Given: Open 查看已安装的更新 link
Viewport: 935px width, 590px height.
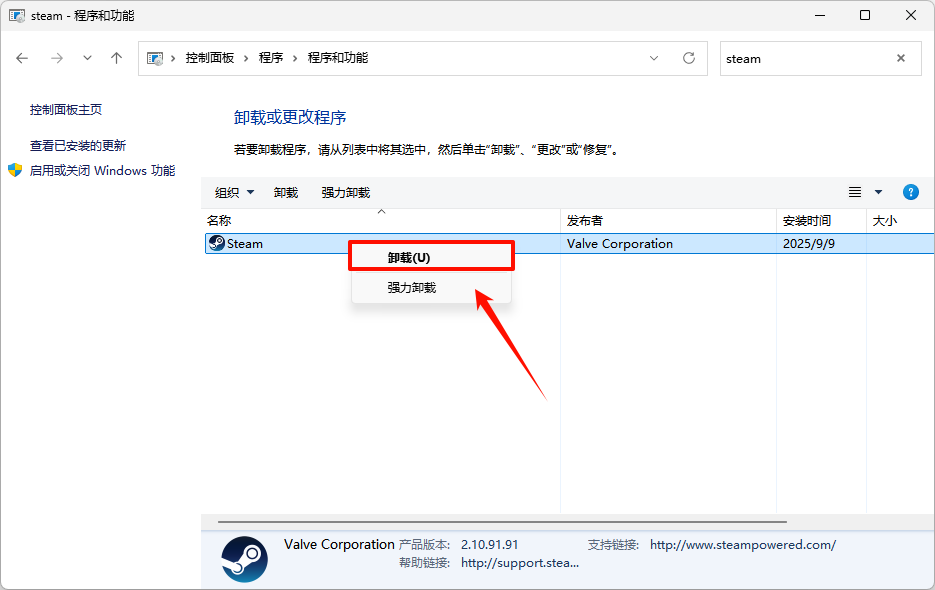Looking at the screenshot, I should point(78,146).
